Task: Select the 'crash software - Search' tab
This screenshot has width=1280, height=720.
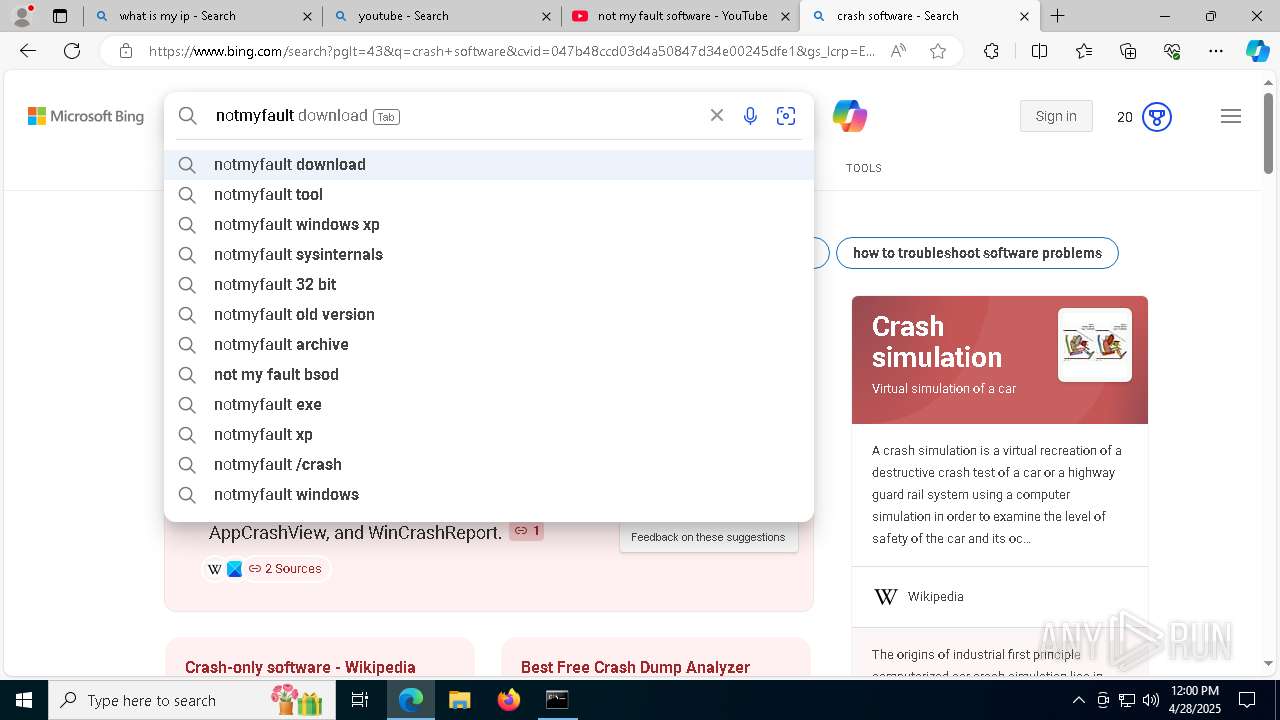Action: pyautogui.click(x=920, y=16)
